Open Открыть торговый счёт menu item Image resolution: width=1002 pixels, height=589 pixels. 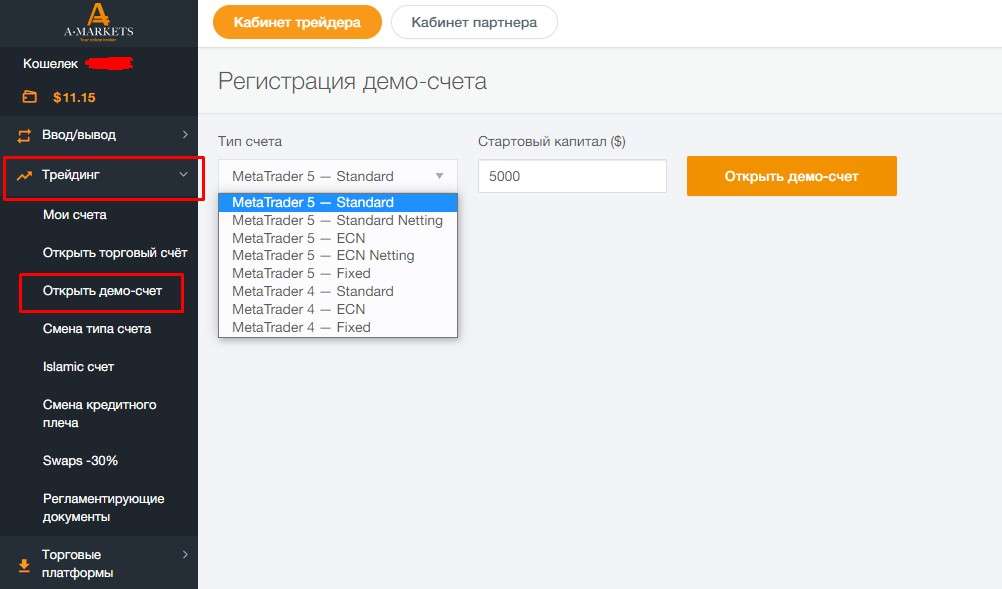point(115,253)
